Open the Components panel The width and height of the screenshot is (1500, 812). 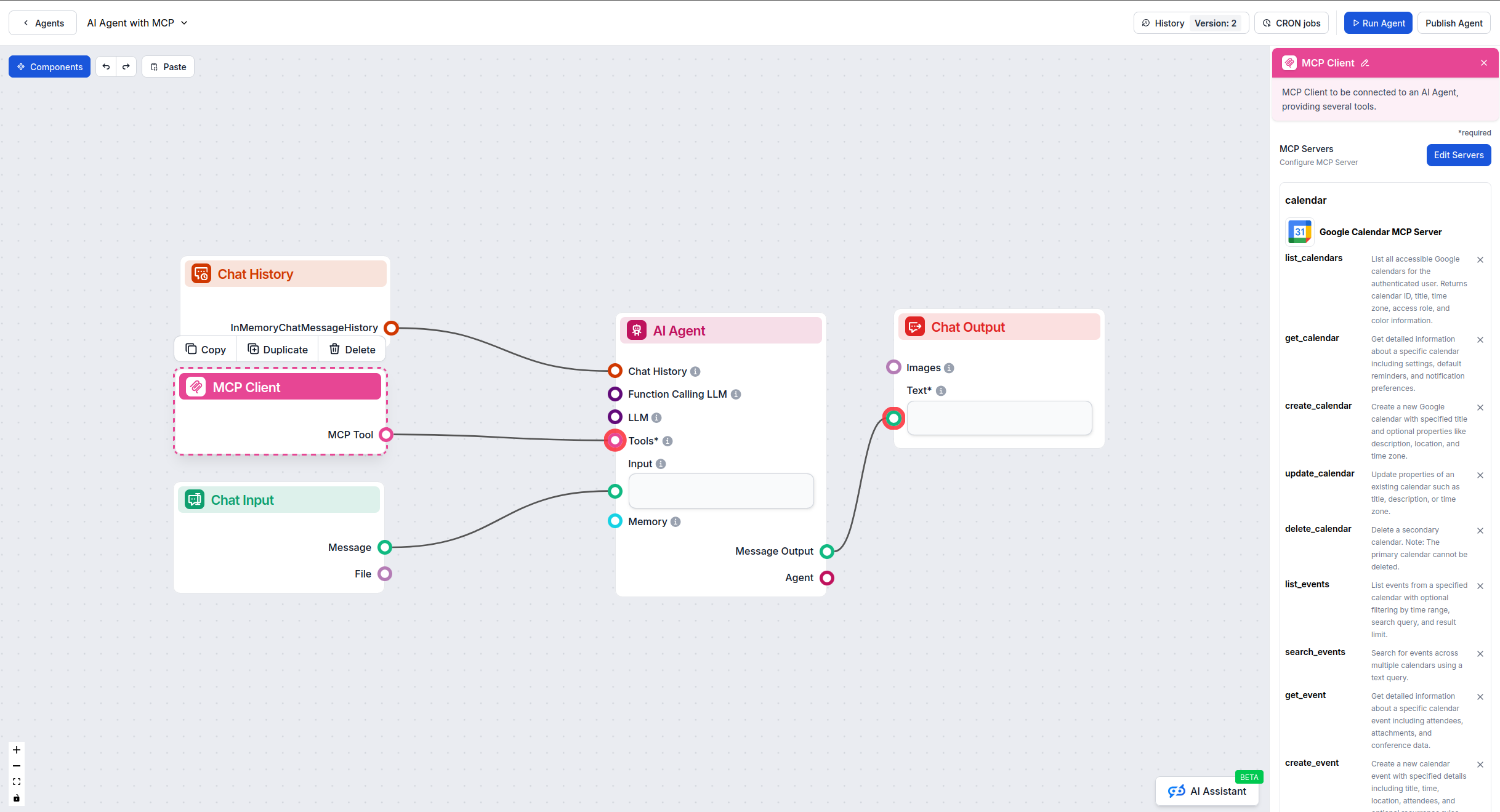(x=49, y=66)
